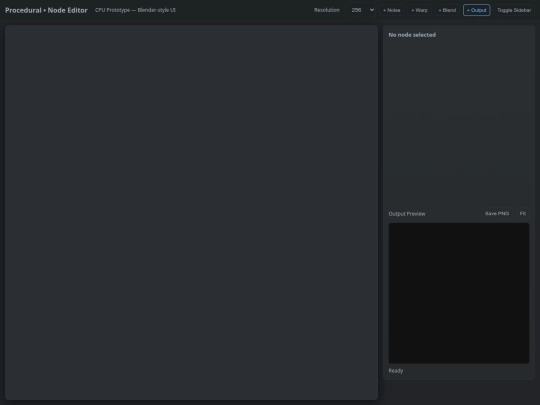The image size is (540, 405).
Task: Select the 'No node selected' heading
Action: pyautogui.click(x=412, y=35)
